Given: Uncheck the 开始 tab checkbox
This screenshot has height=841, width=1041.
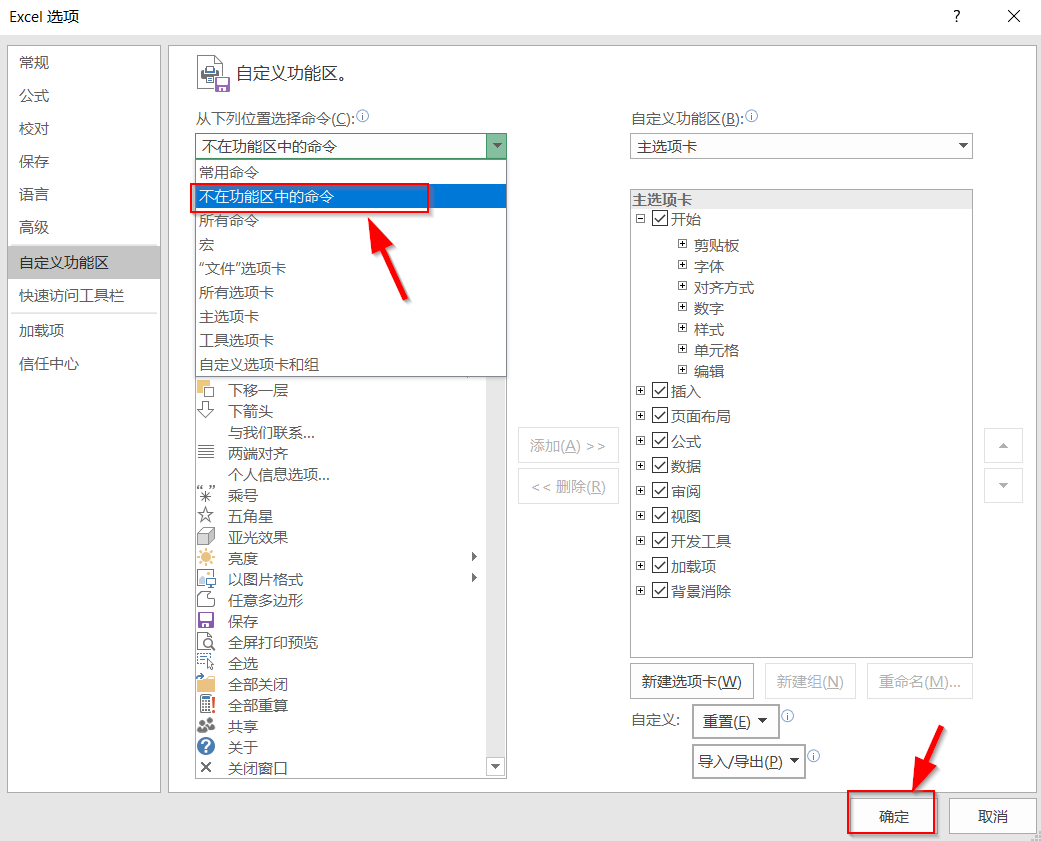Looking at the screenshot, I should (660, 218).
